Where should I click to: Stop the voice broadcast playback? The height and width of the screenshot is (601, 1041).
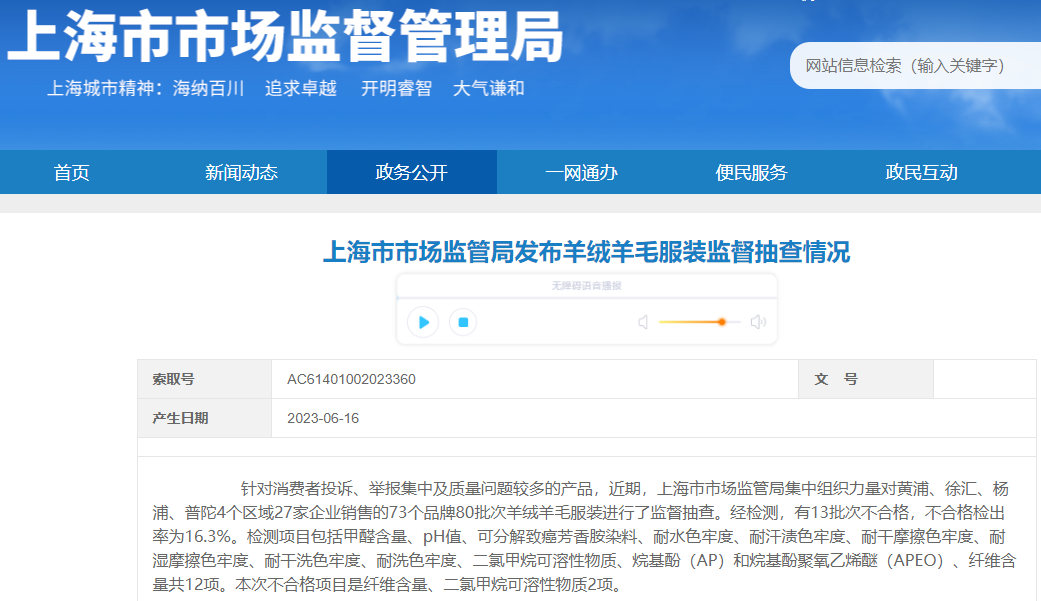tap(462, 322)
